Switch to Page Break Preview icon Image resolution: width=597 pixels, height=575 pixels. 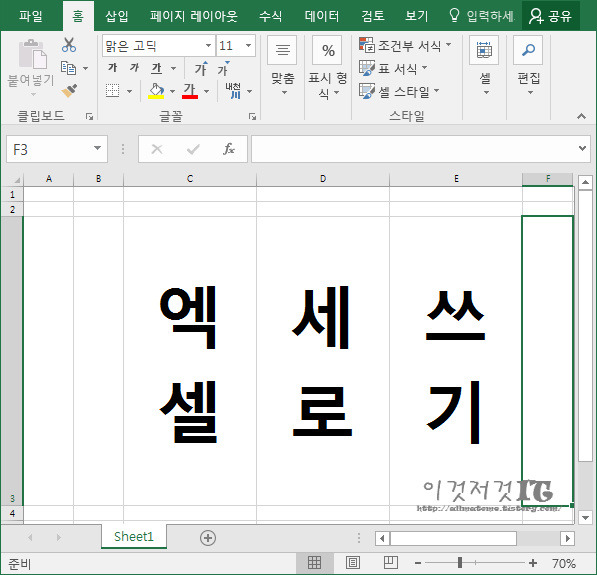point(391,563)
